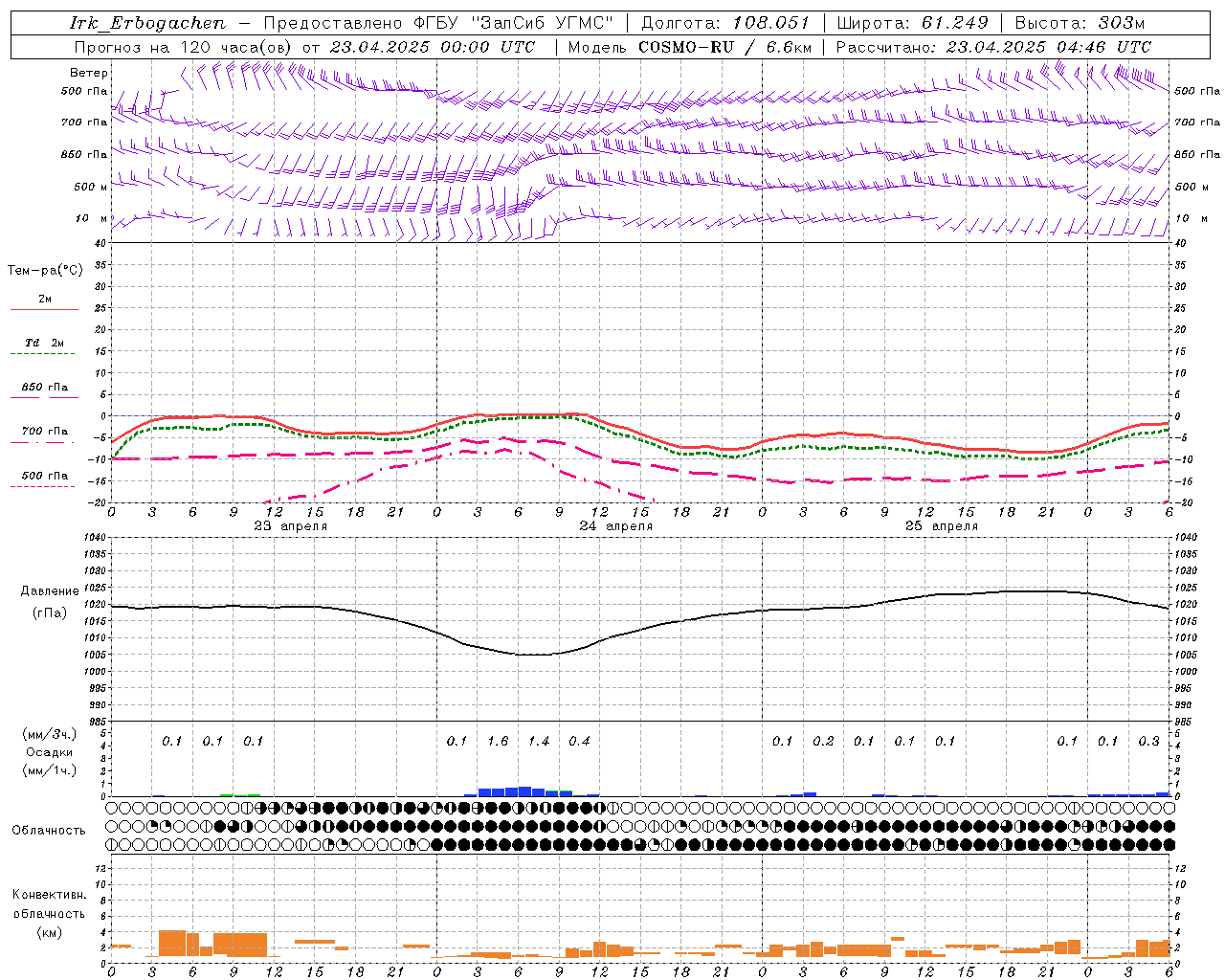Click the "Конвективн." convective cloud label
Viewport: 1225px width, 980px height.
49,895
